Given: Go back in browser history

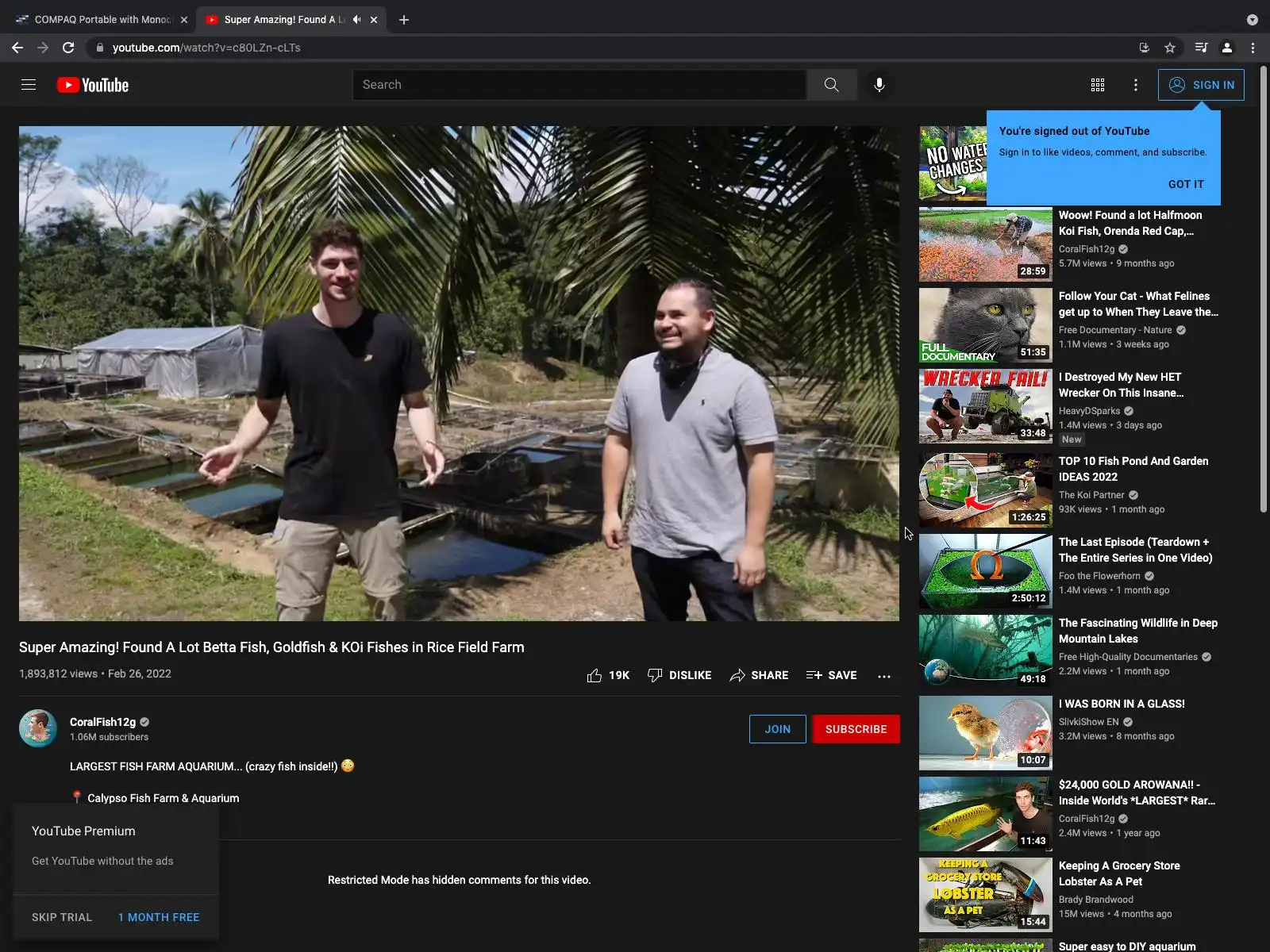Looking at the screenshot, I should point(17,48).
